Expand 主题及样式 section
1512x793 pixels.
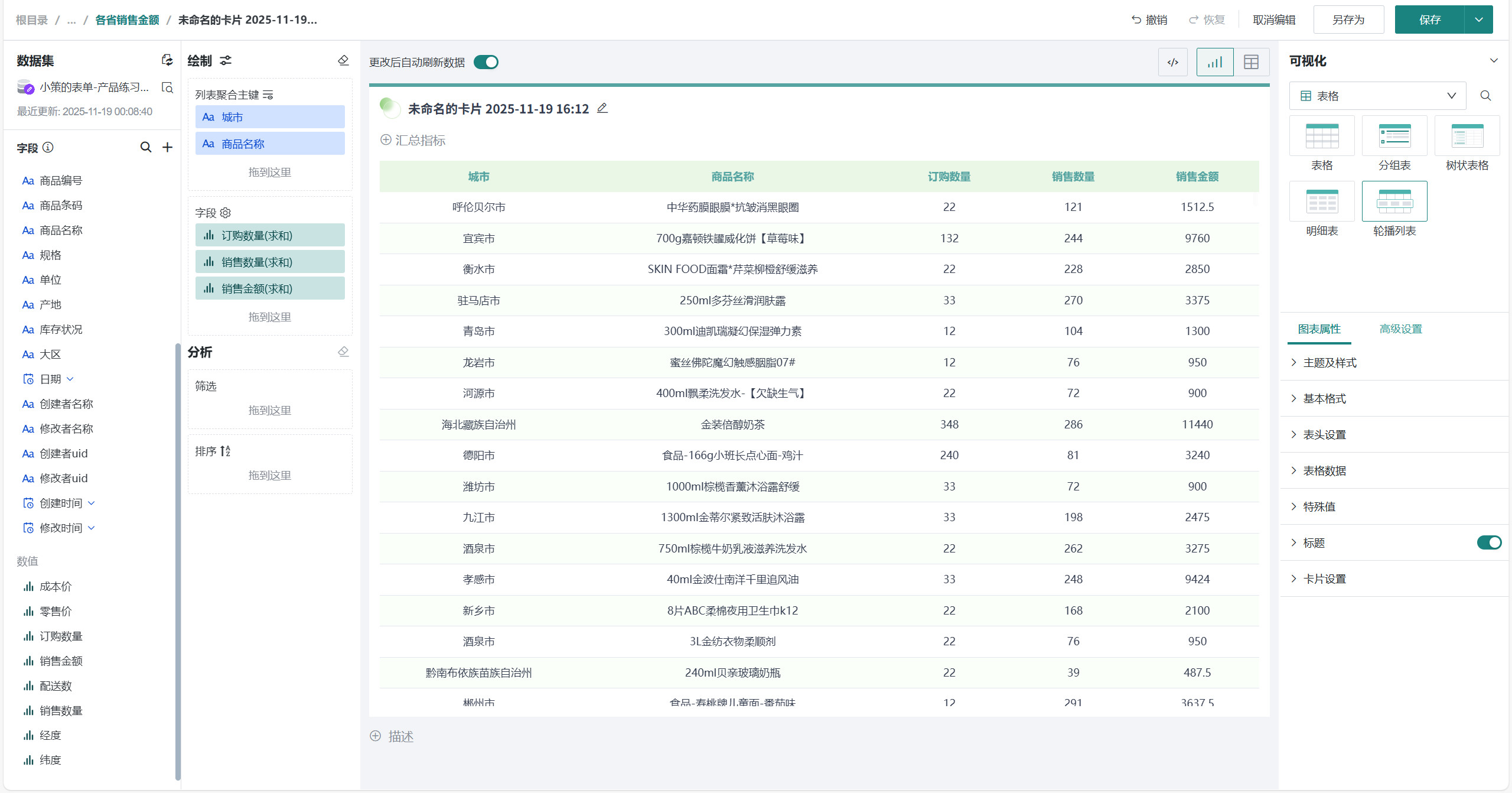point(1329,363)
